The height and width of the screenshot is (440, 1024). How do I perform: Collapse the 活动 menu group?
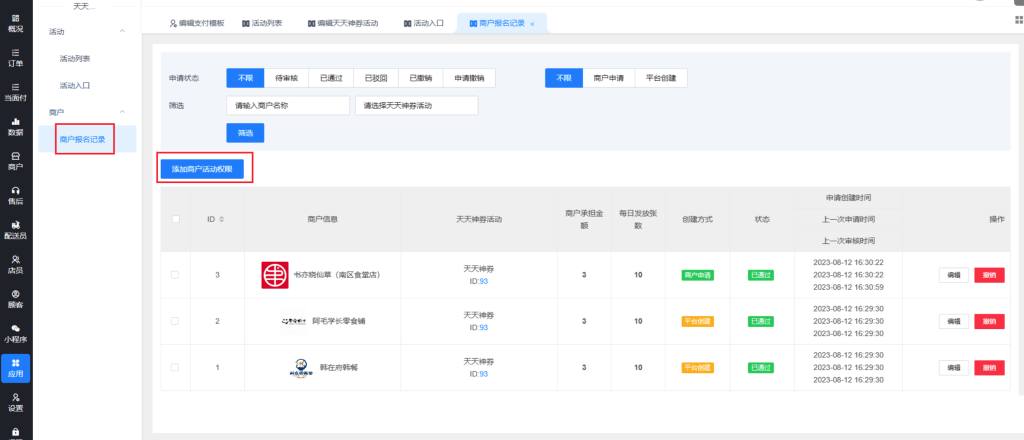(123, 33)
